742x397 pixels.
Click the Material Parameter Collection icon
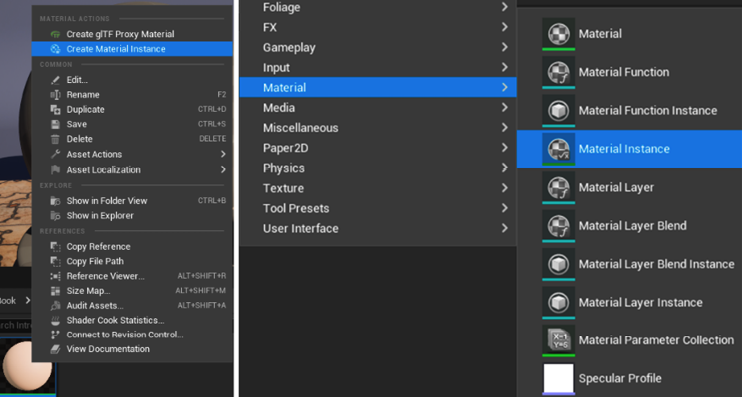point(558,340)
